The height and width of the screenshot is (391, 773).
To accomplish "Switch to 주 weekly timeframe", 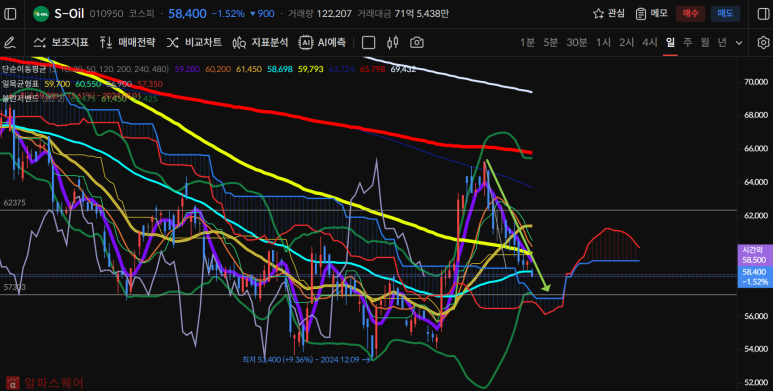I will pos(687,42).
